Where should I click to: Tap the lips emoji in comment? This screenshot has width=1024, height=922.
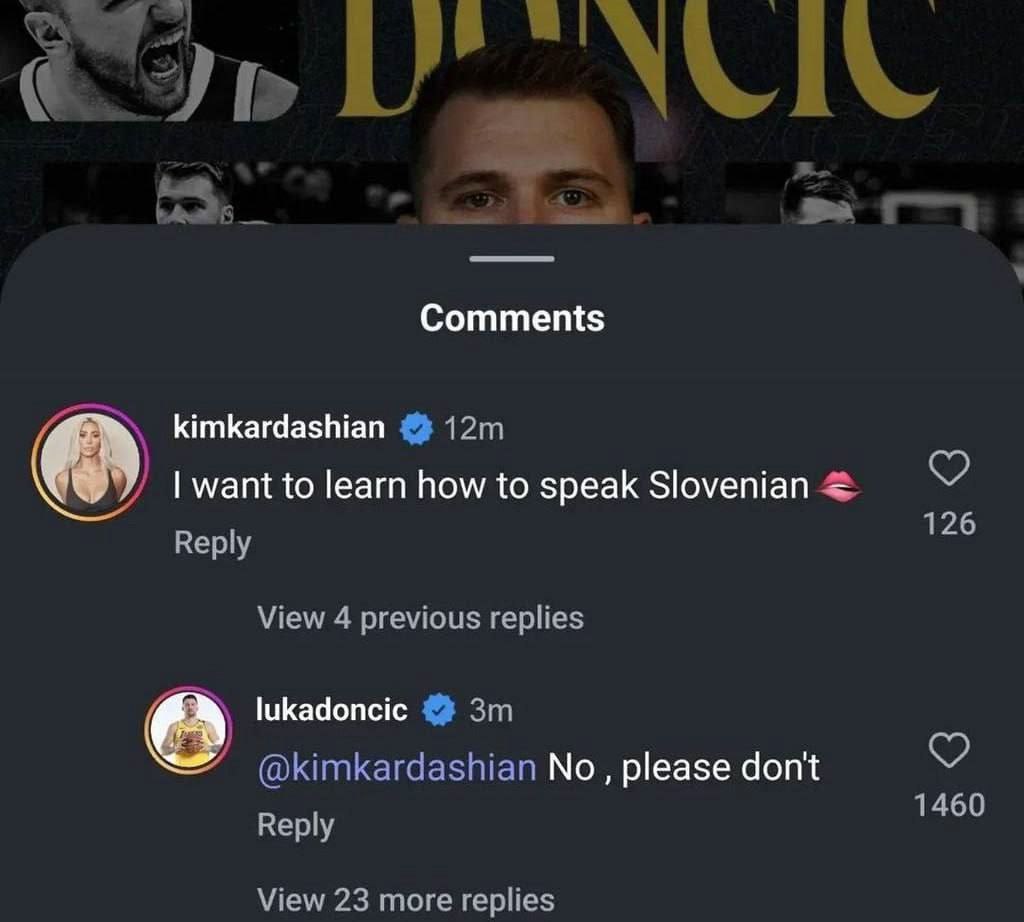(x=838, y=487)
